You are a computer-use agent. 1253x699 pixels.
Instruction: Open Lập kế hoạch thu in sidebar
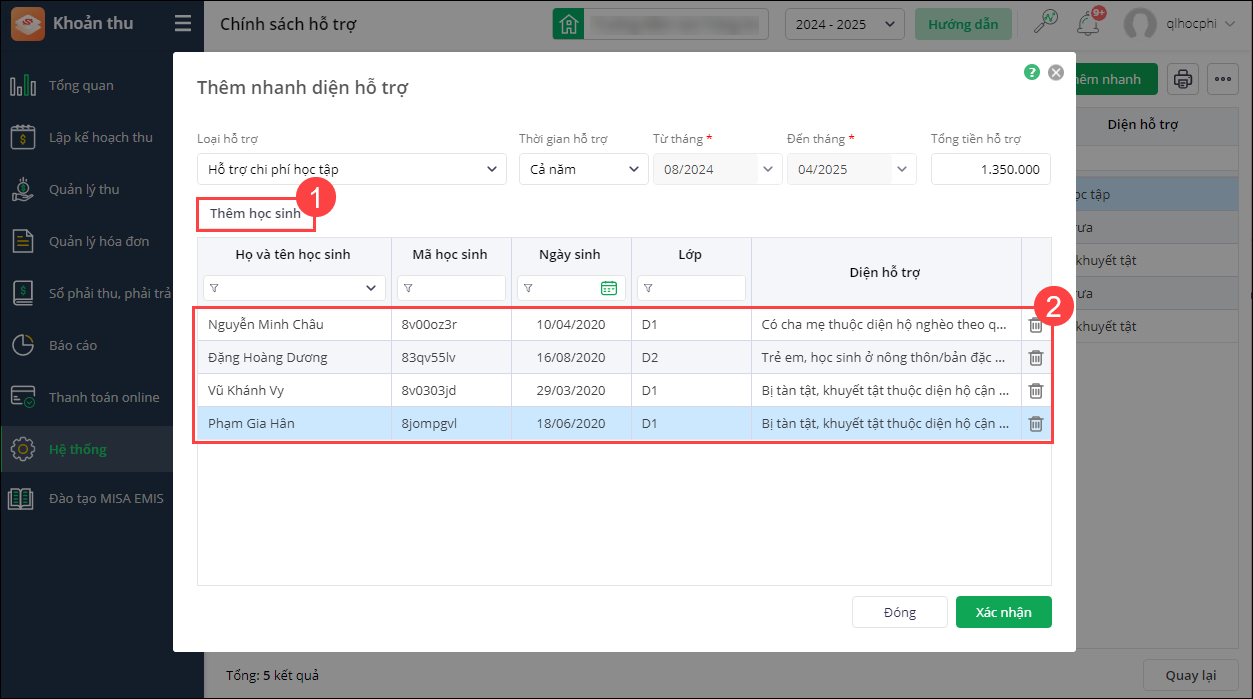(x=100, y=137)
